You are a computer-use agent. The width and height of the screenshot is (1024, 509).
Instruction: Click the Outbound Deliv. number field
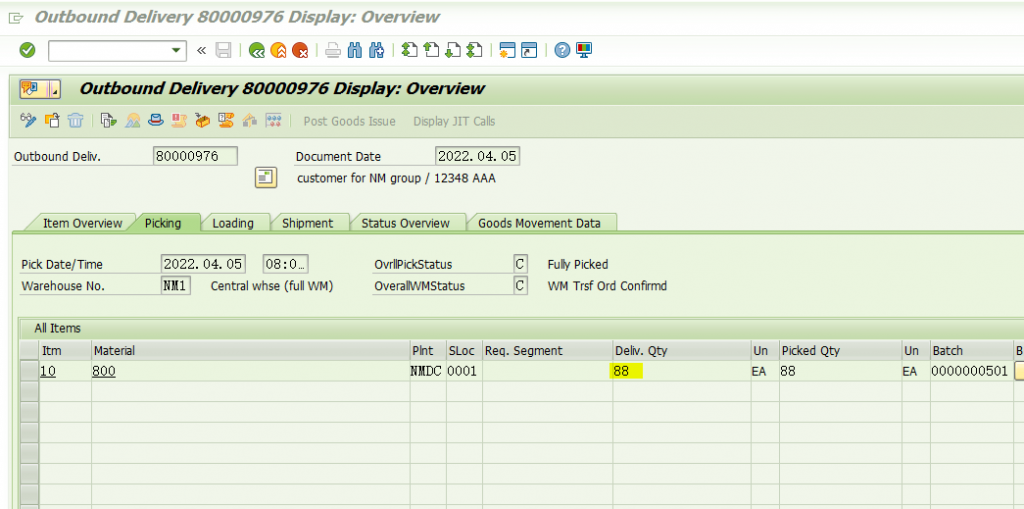(195, 156)
